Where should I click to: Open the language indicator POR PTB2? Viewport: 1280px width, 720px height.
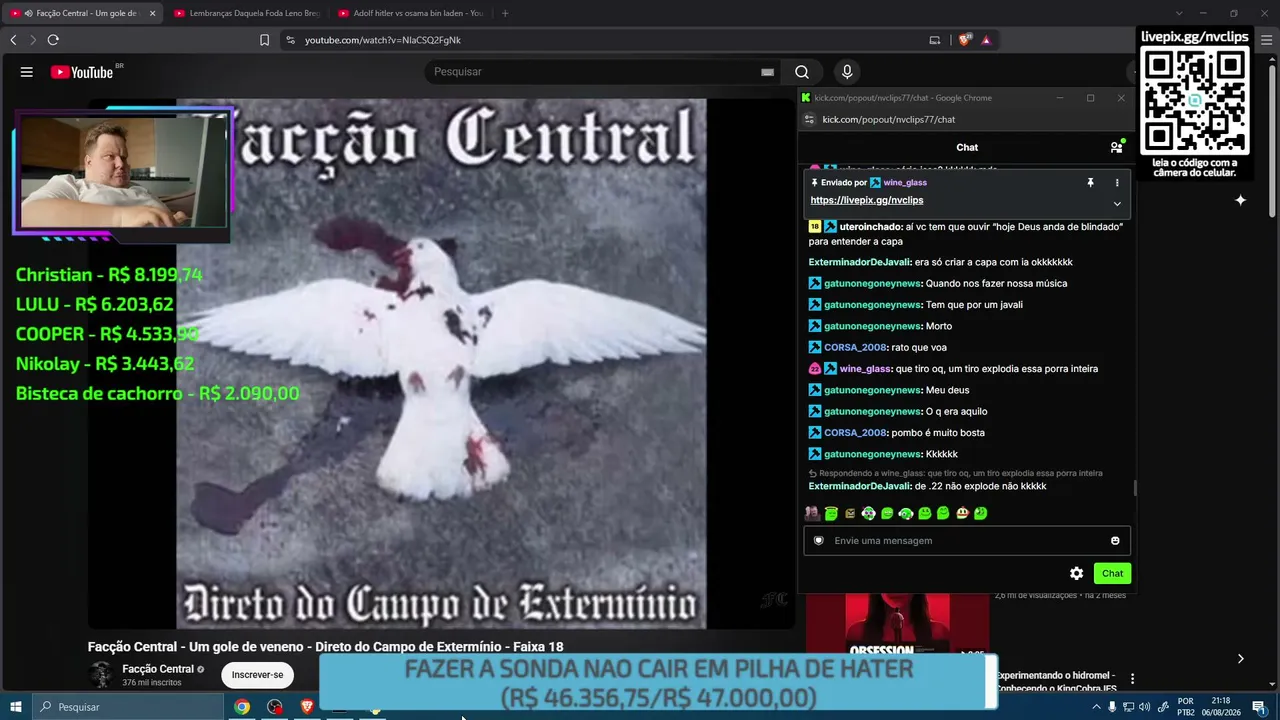[1186, 707]
